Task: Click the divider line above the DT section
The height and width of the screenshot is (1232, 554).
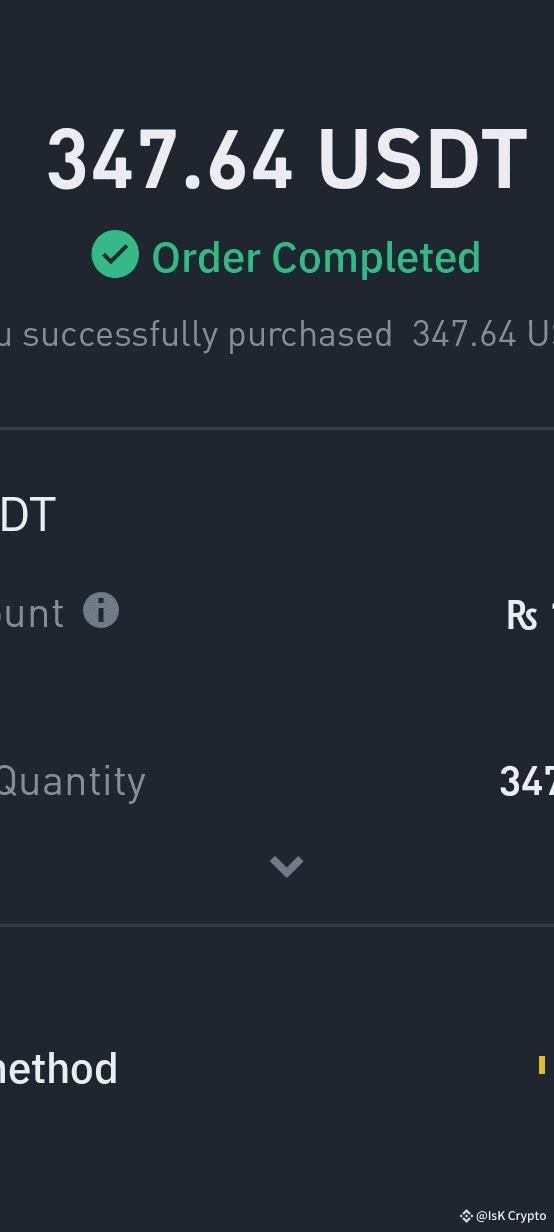Action: pos(277,428)
